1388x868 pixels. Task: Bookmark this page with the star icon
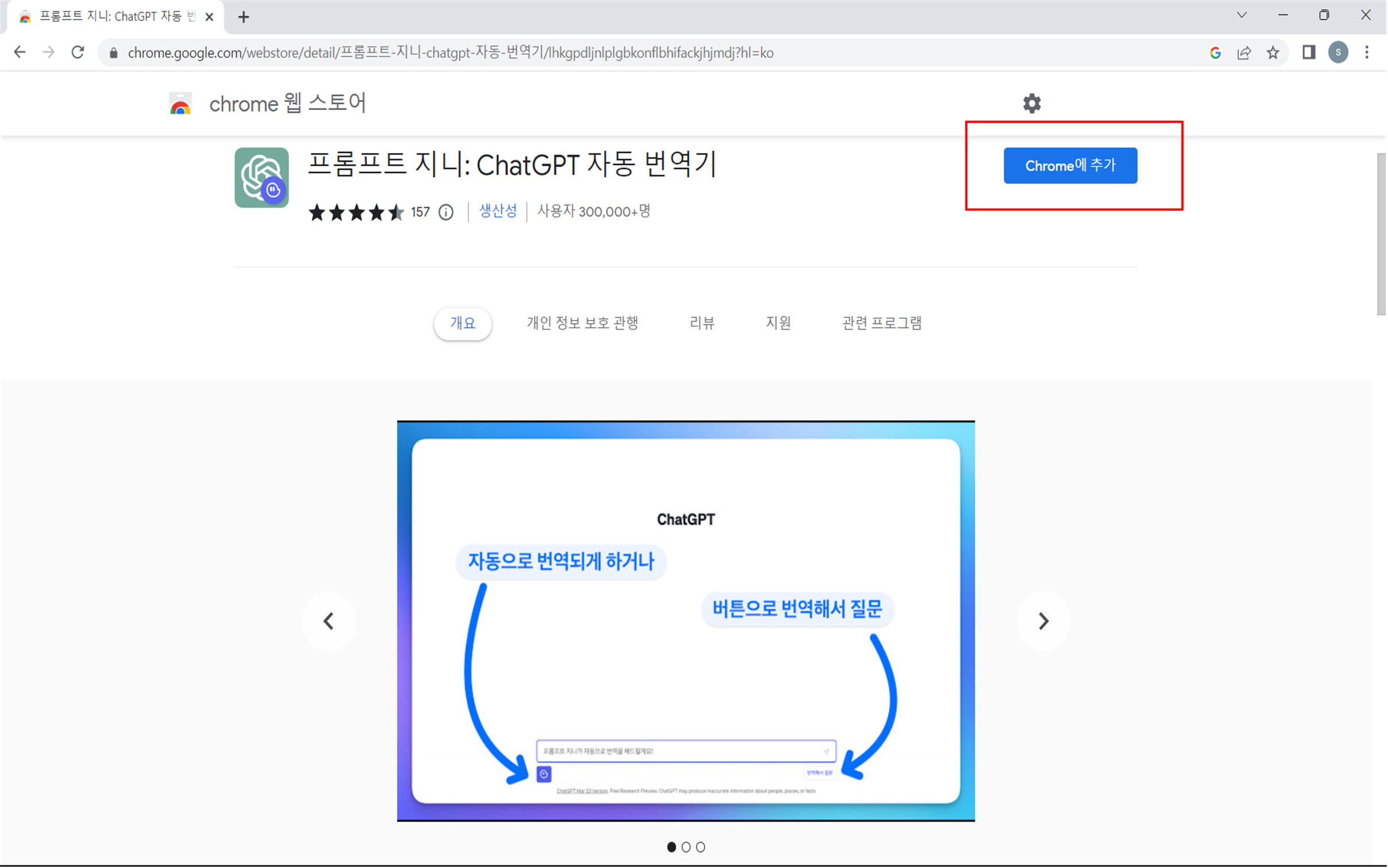click(x=1273, y=53)
